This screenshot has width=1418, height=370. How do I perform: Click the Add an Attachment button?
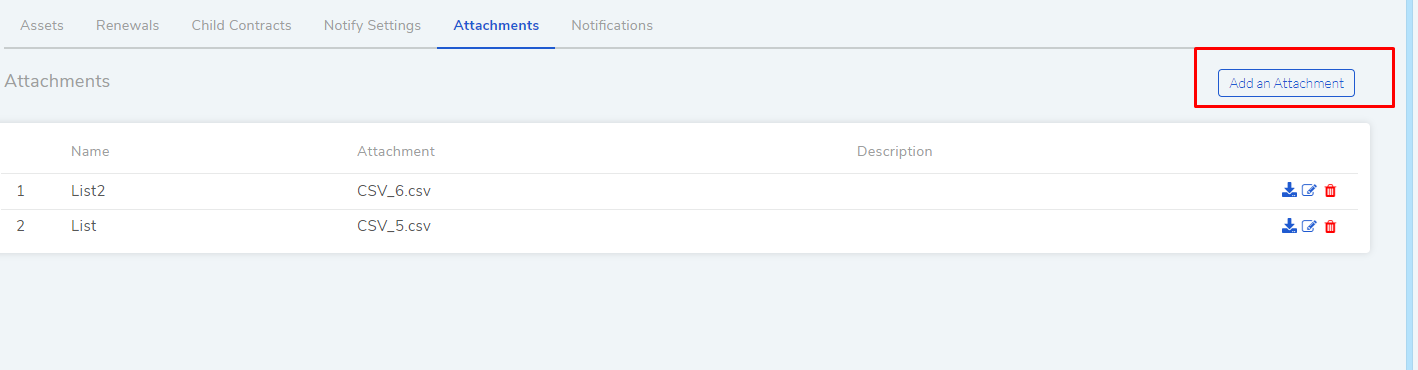(x=1286, y=83)
